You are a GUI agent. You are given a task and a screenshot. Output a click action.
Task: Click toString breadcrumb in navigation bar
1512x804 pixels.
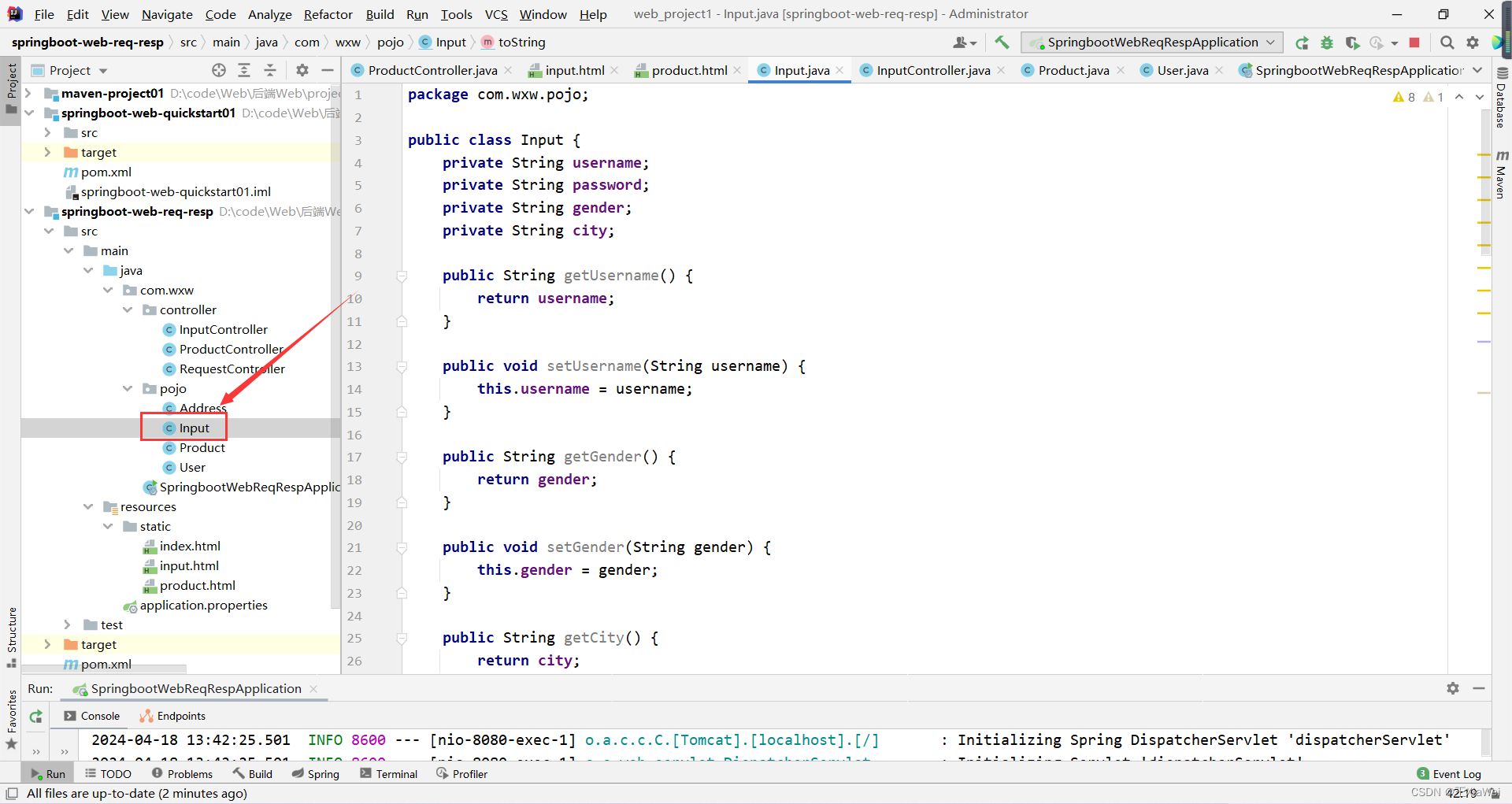pos(513,43)
